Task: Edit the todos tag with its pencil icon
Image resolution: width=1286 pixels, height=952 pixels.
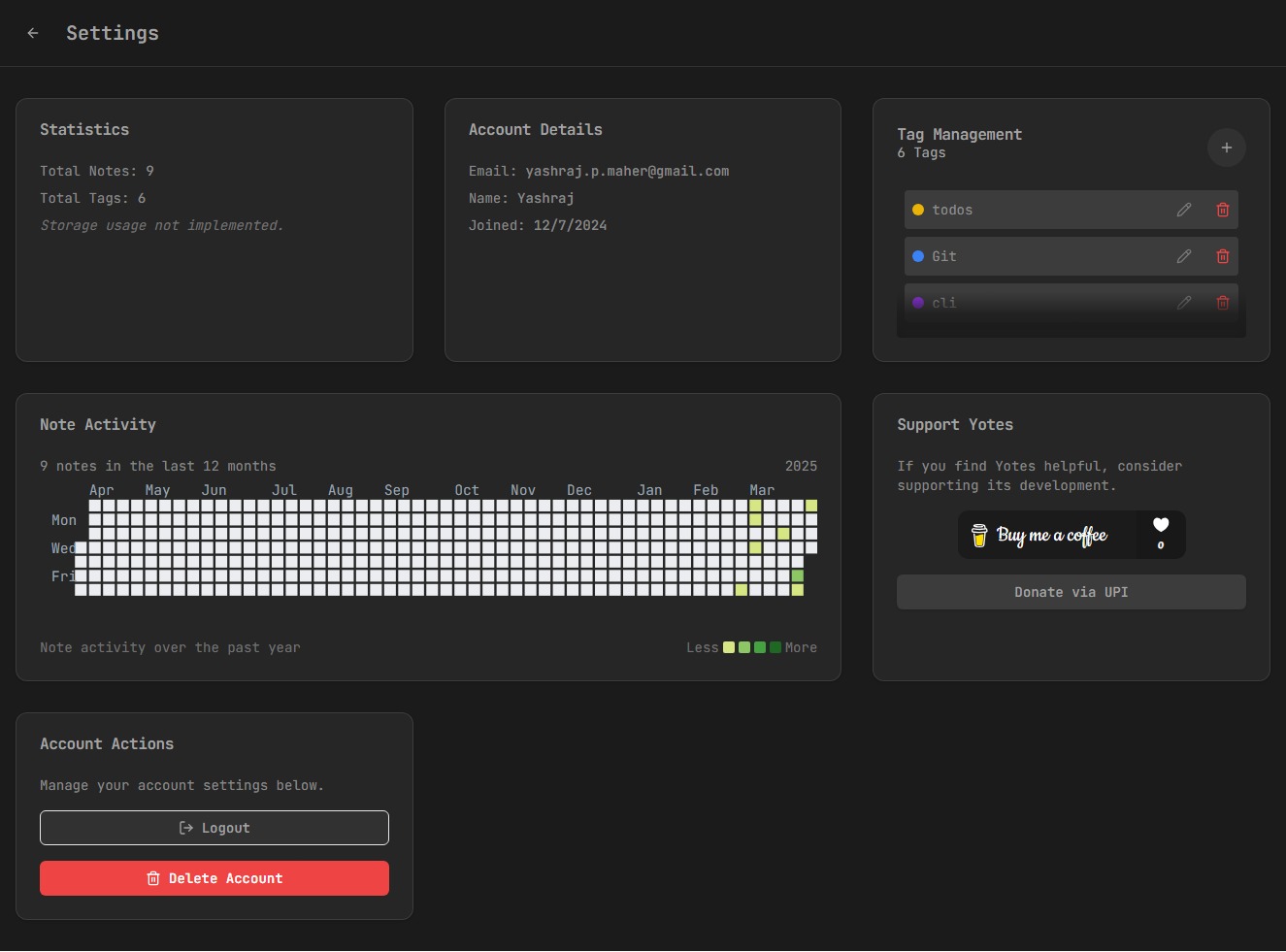Action: (1184, 210)
